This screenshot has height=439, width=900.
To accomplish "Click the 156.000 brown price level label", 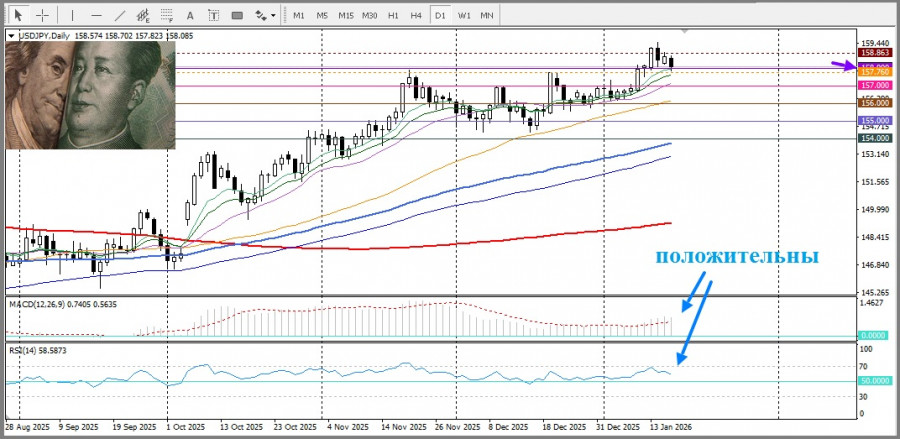I will 875,103.
